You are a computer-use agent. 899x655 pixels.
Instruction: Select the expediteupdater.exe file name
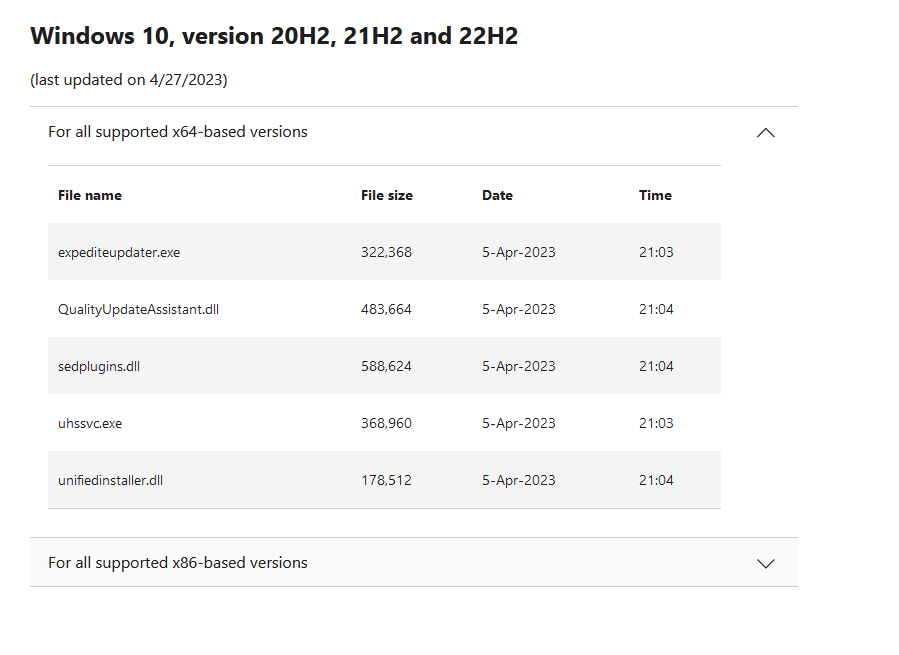tap(119, 252)
